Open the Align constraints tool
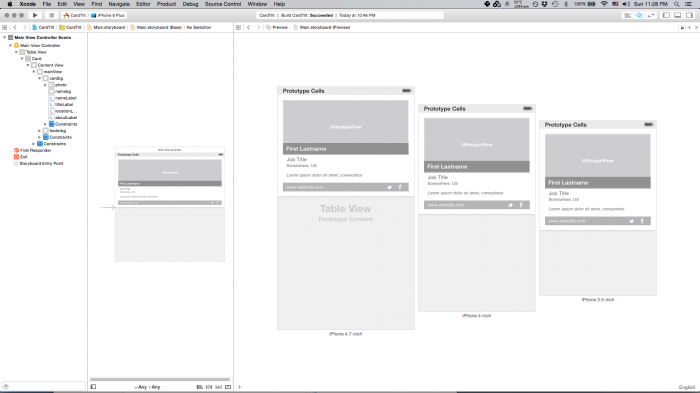This screenshot has height=393, width=700. (x=200, y=387)
